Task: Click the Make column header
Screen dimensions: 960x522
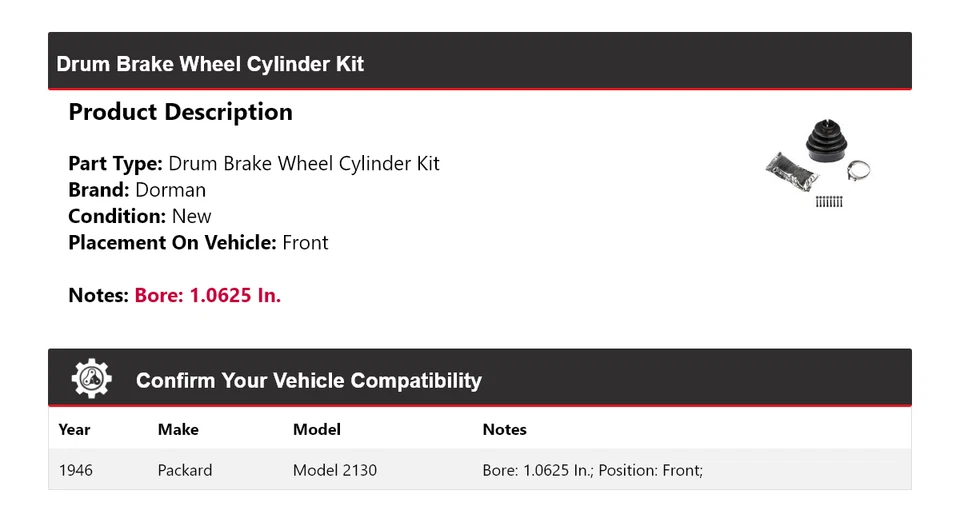Action: tap(178, 429)
